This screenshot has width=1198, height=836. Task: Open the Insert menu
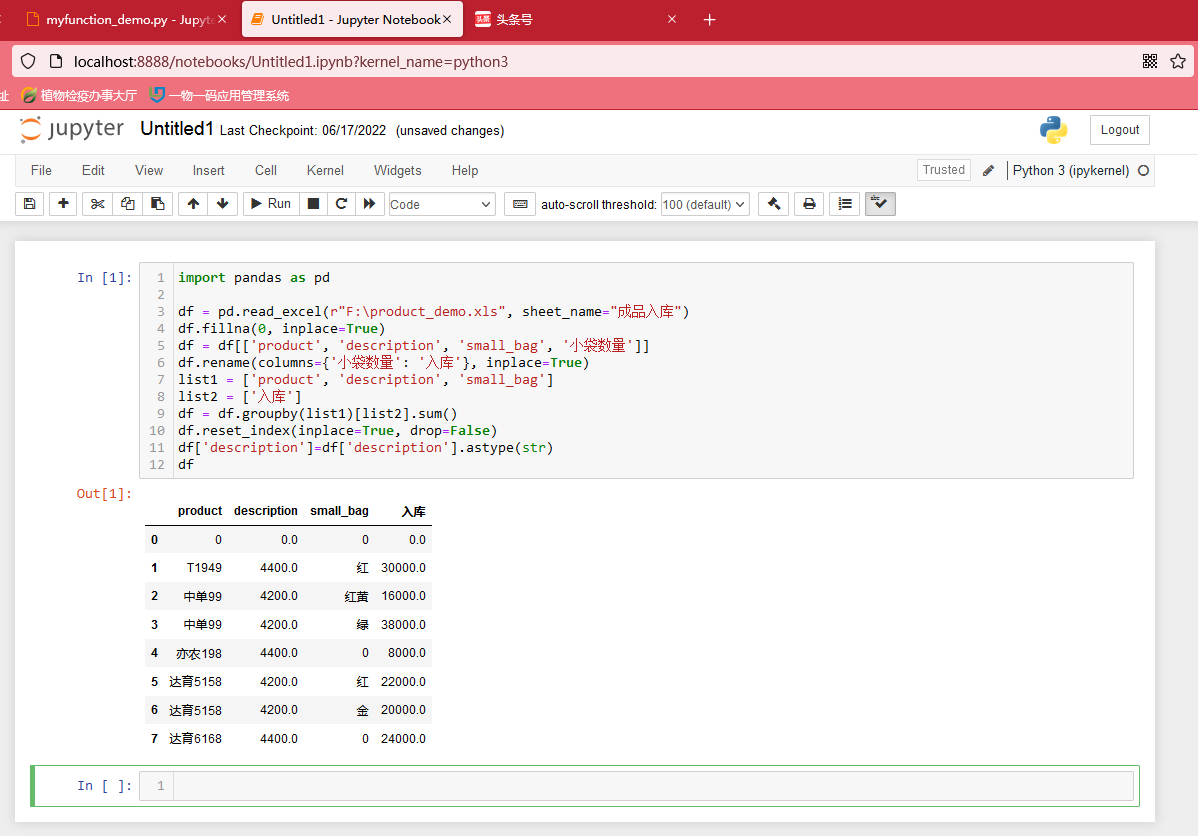pos(209,170)
